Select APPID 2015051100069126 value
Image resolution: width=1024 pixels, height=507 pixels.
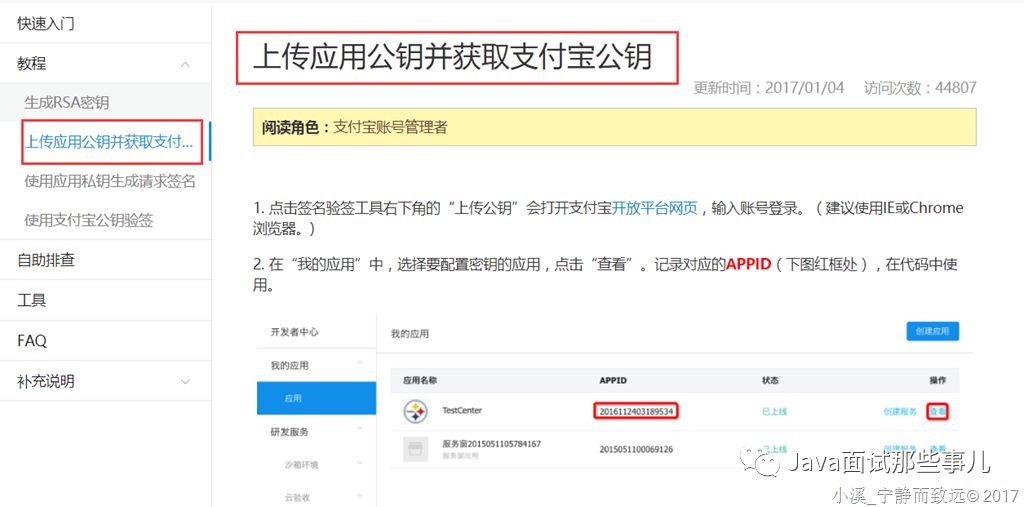(636, 450)
